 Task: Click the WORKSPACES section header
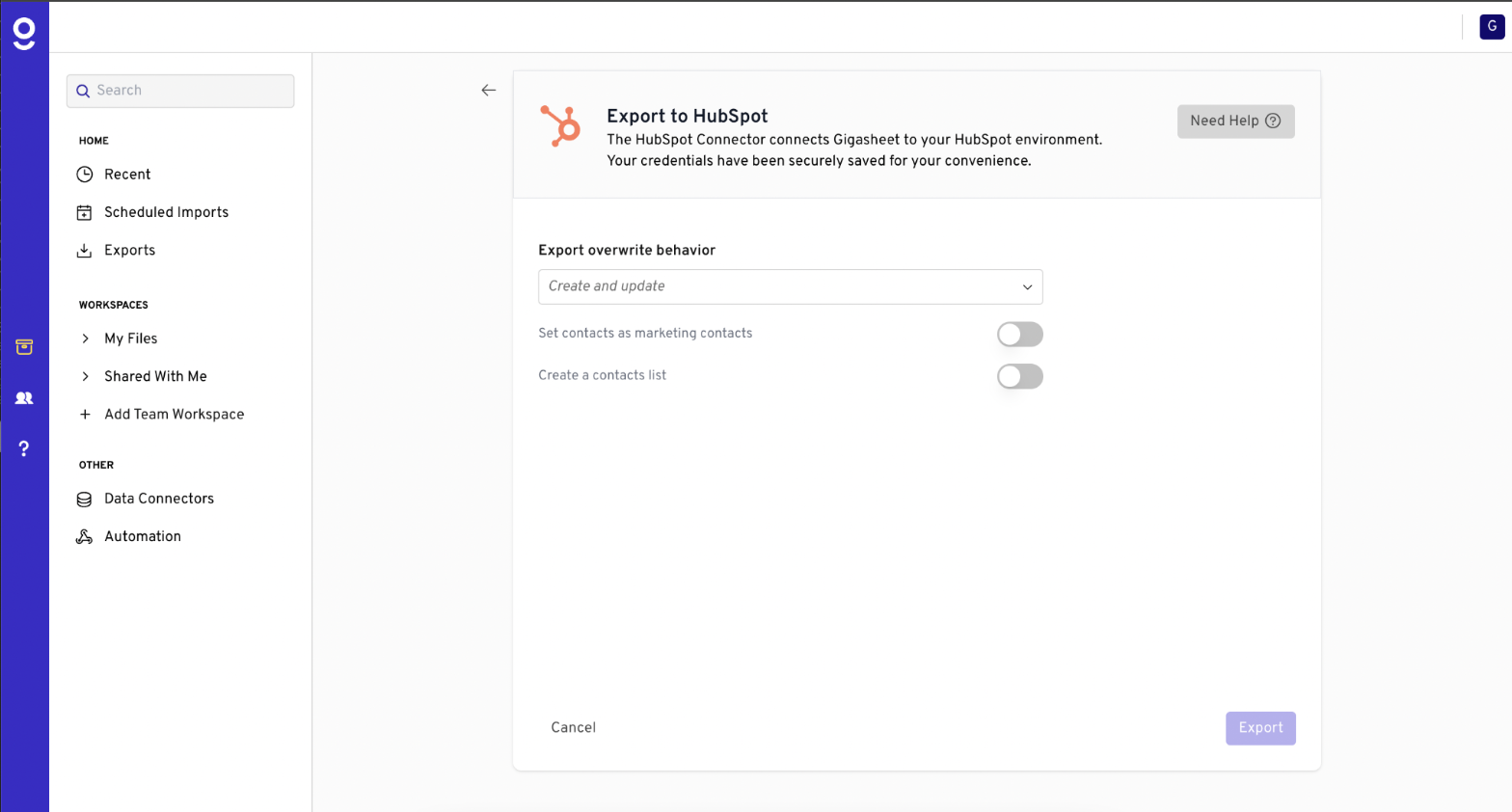[114, 305]
